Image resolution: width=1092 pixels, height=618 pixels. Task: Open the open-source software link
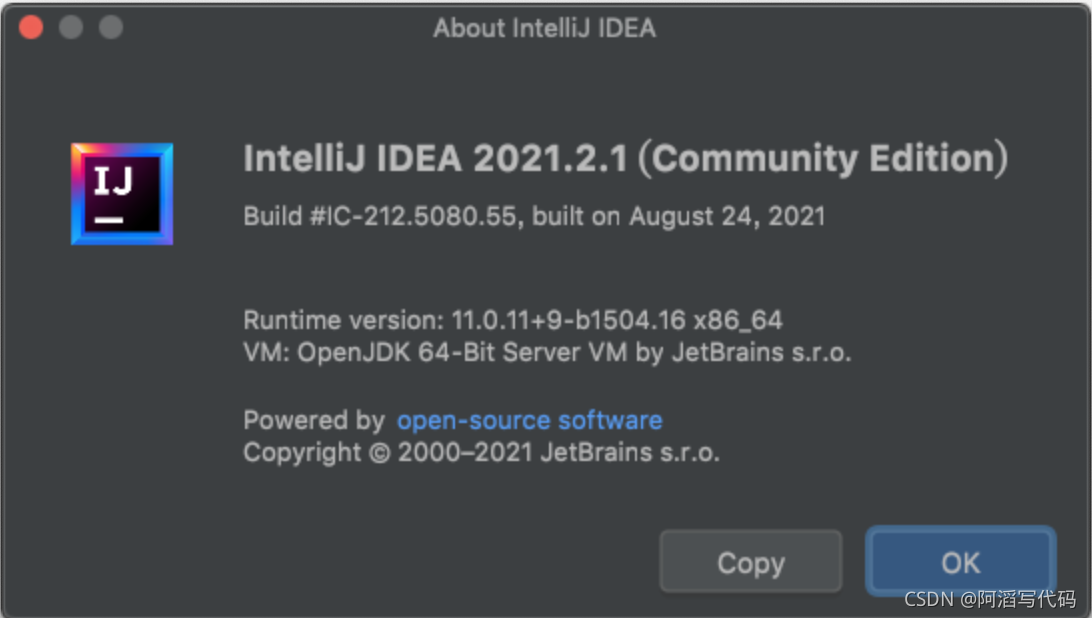[x=529, y=420]
